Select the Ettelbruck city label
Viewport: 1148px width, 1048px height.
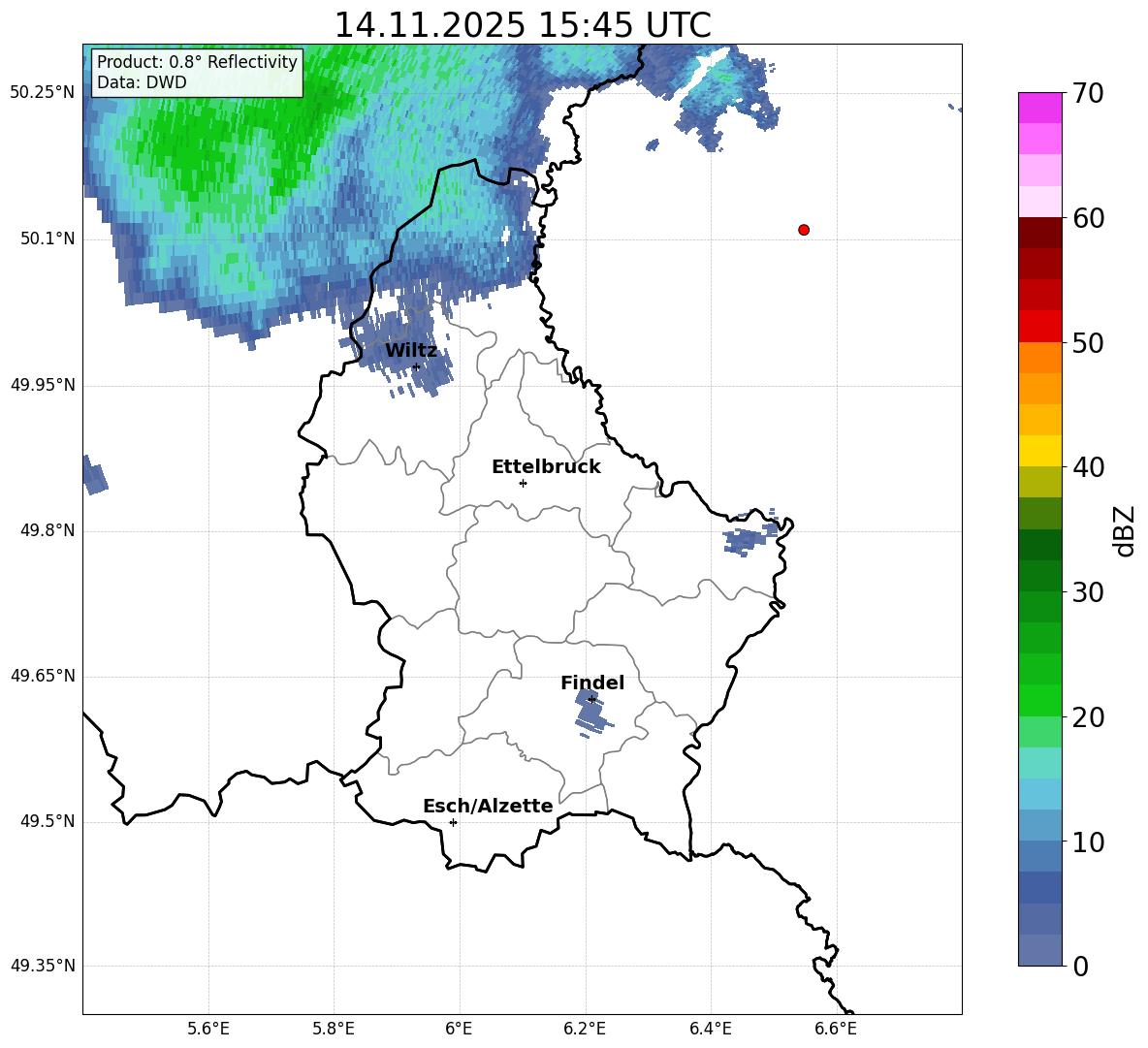546,467
